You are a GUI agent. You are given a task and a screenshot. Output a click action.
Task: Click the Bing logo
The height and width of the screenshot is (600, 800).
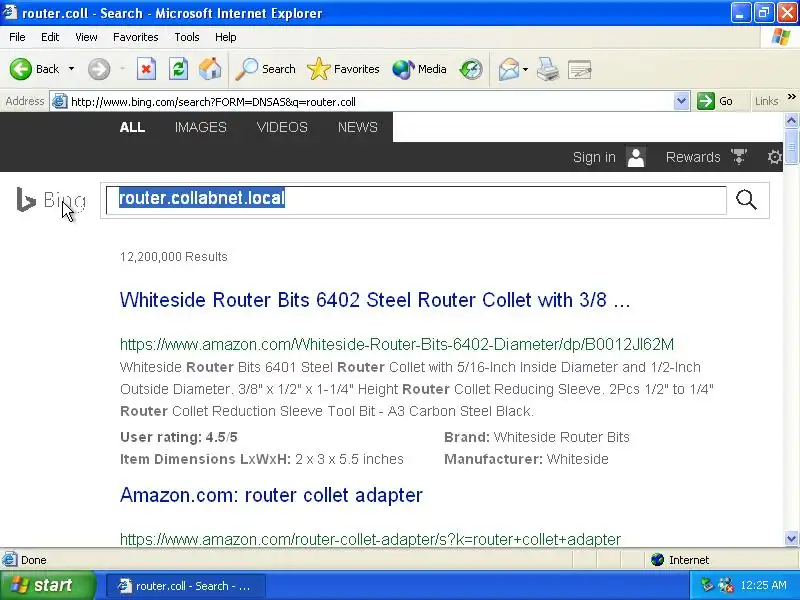pos(51,199)
